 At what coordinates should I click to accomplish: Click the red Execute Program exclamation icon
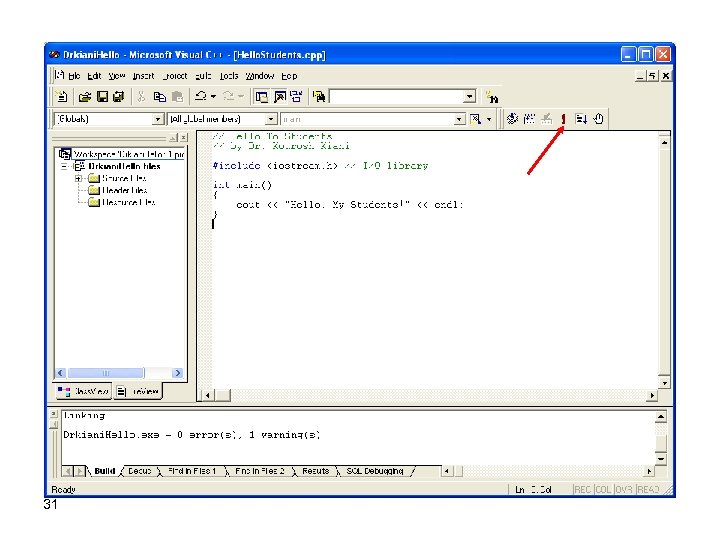point(563,119)
